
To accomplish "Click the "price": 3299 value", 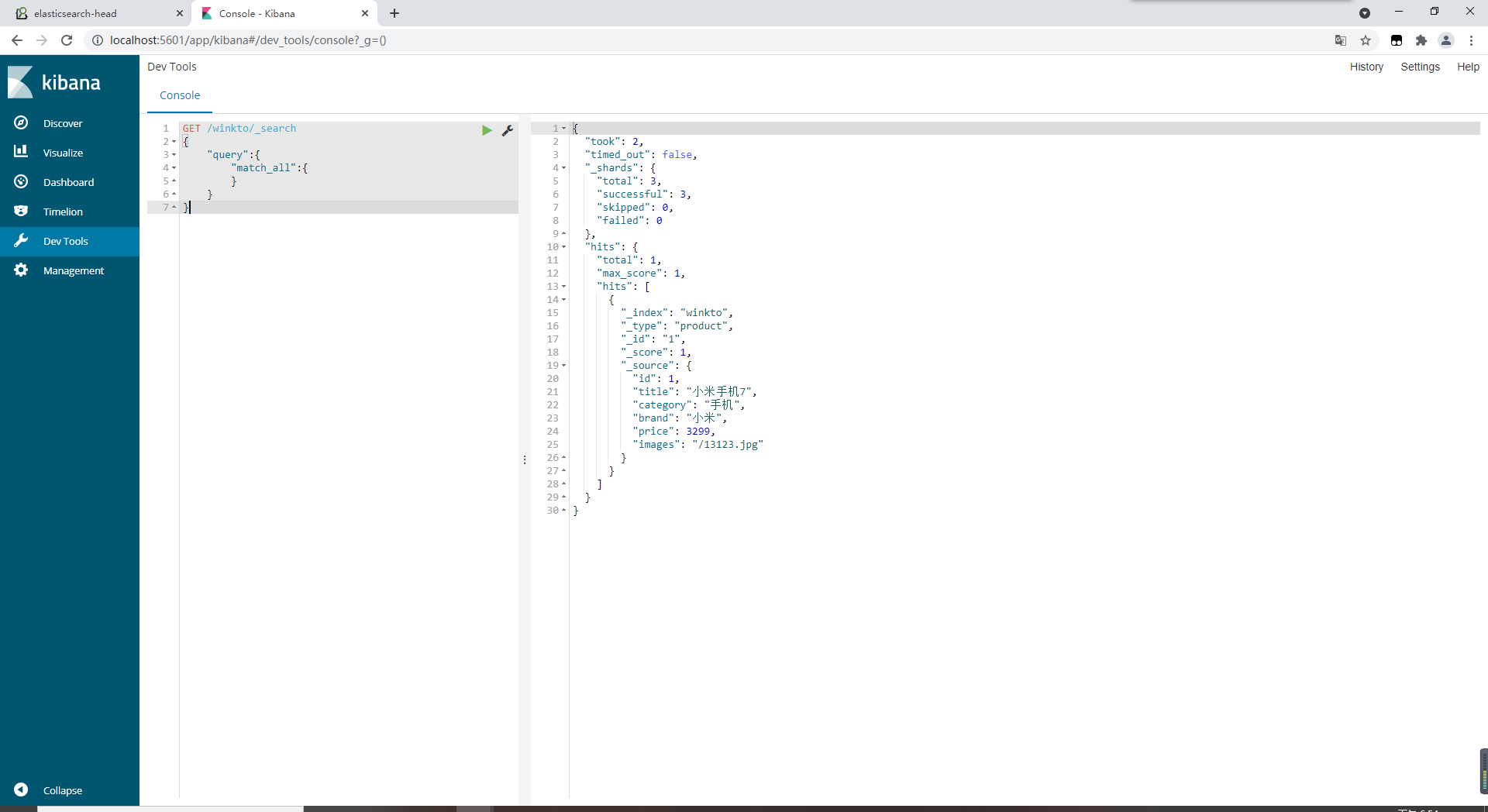I will [x=697, y=432].
